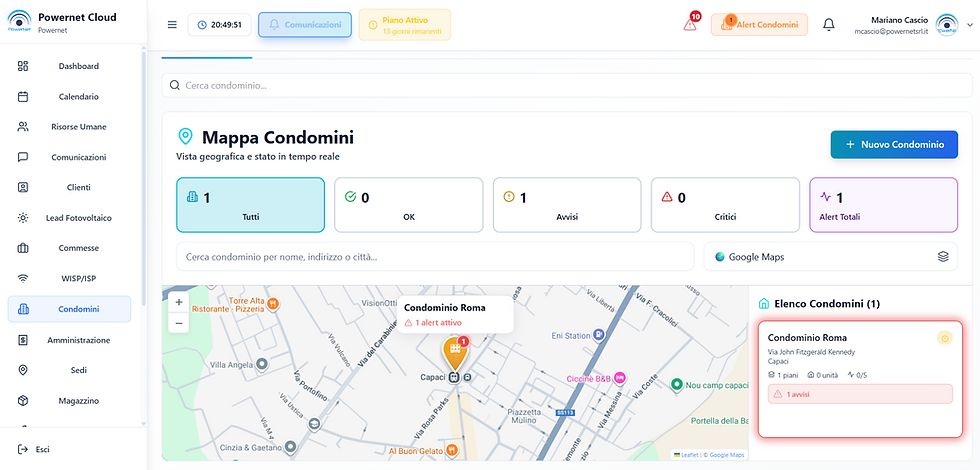Focus the search by nome, indirizzo o città field
This screenshot has height=470, width=980.
[435, 257]
